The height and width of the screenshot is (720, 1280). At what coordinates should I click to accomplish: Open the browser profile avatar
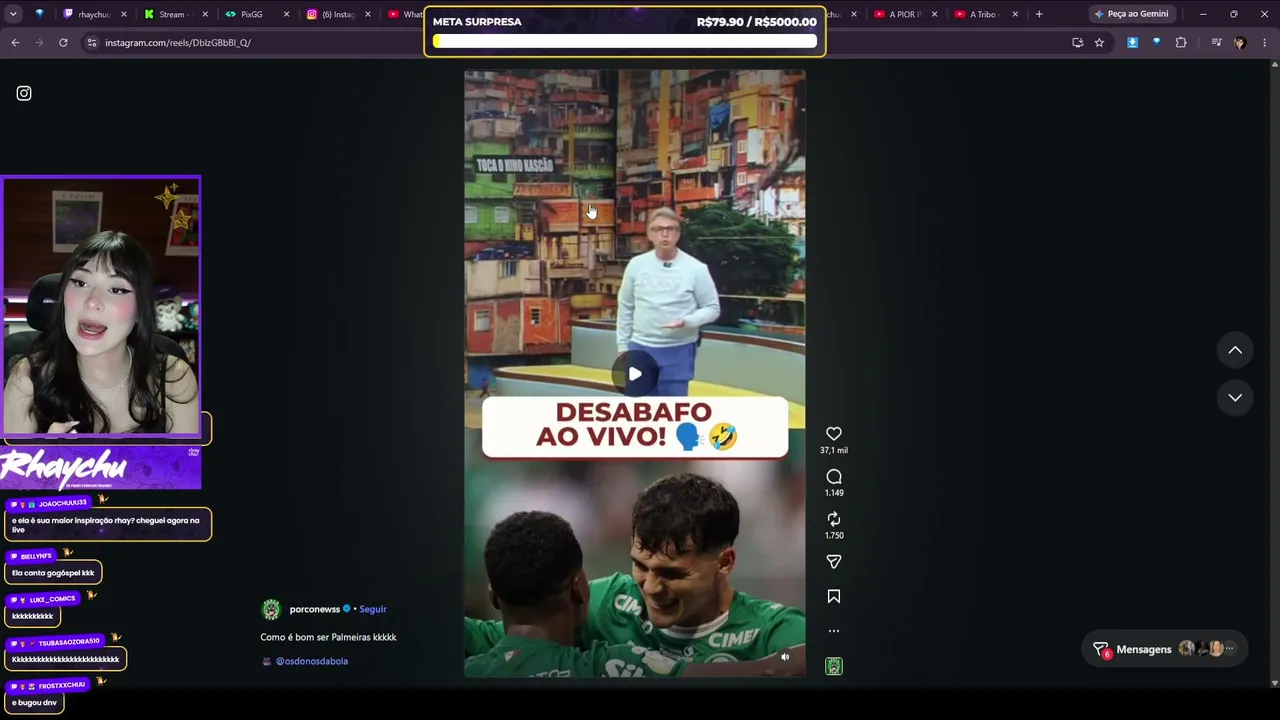point(1240,42)
